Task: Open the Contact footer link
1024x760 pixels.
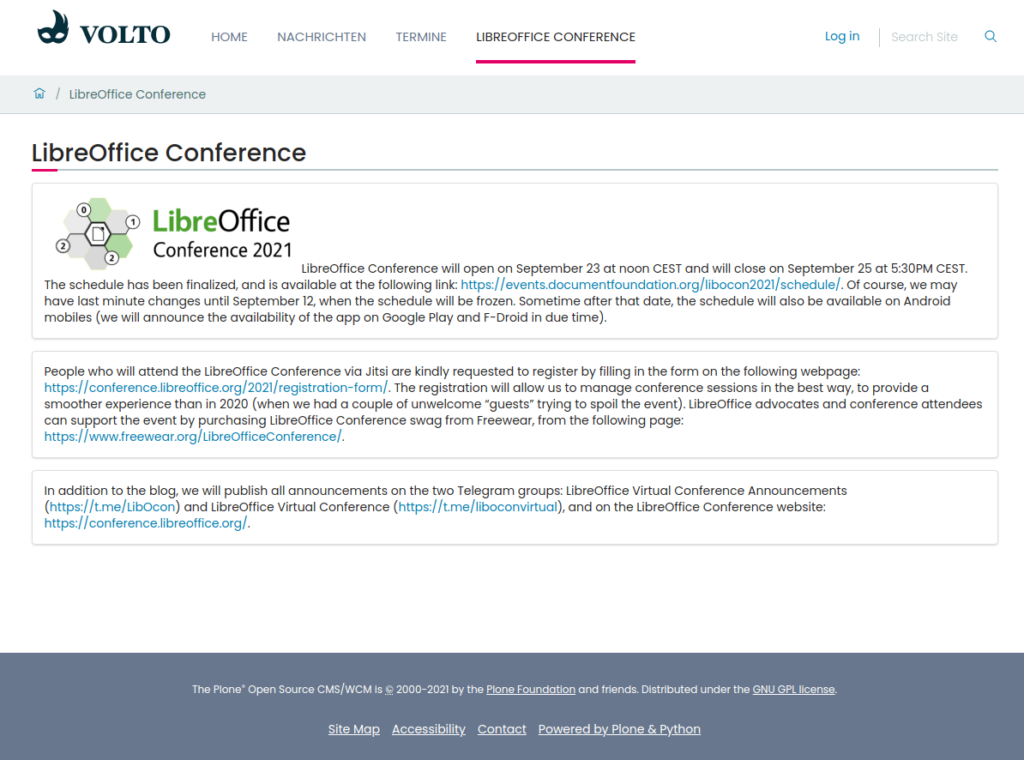Action: coord(502,729)
